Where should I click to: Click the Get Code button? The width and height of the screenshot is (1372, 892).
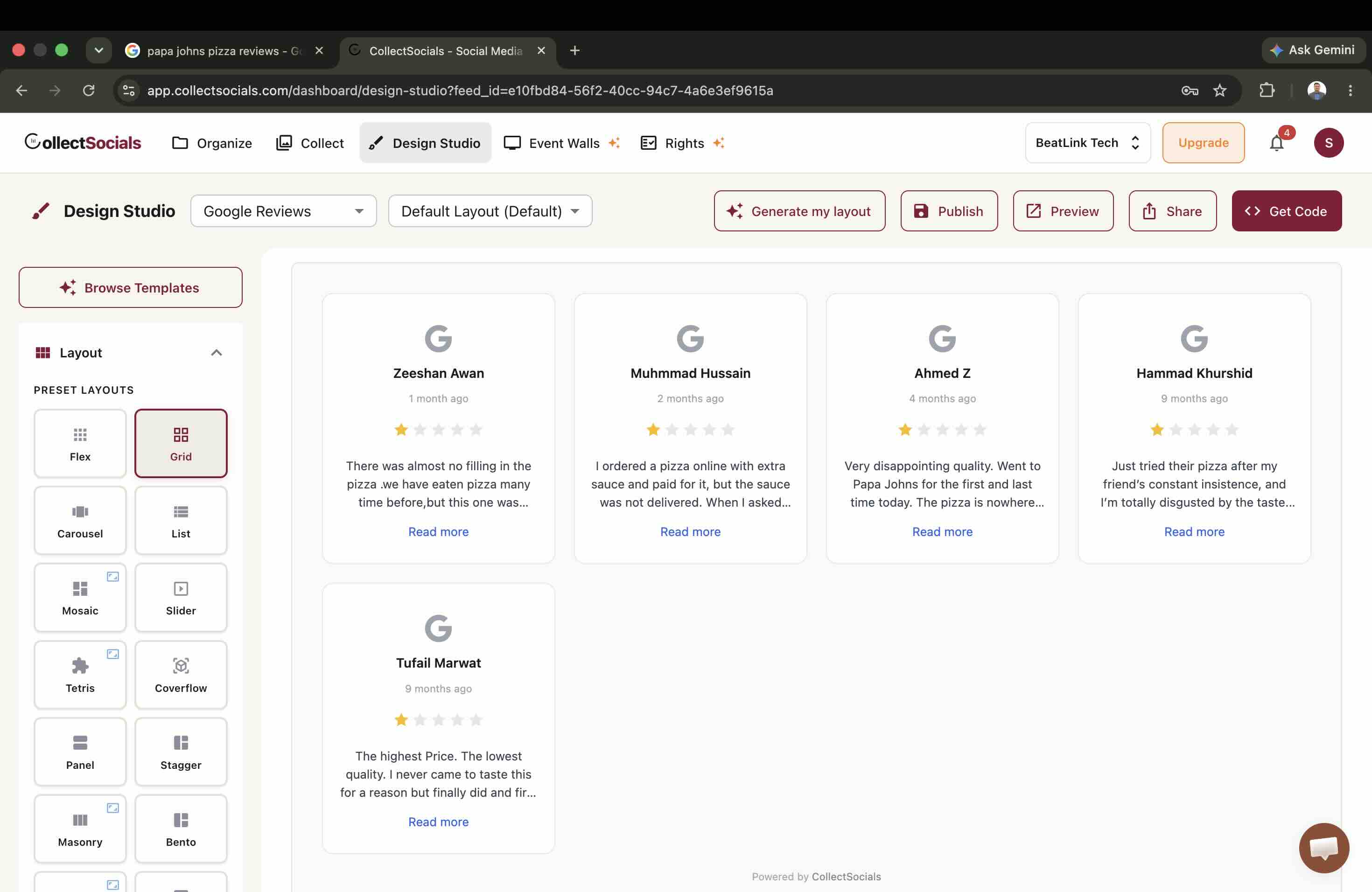click(1287, 211)
